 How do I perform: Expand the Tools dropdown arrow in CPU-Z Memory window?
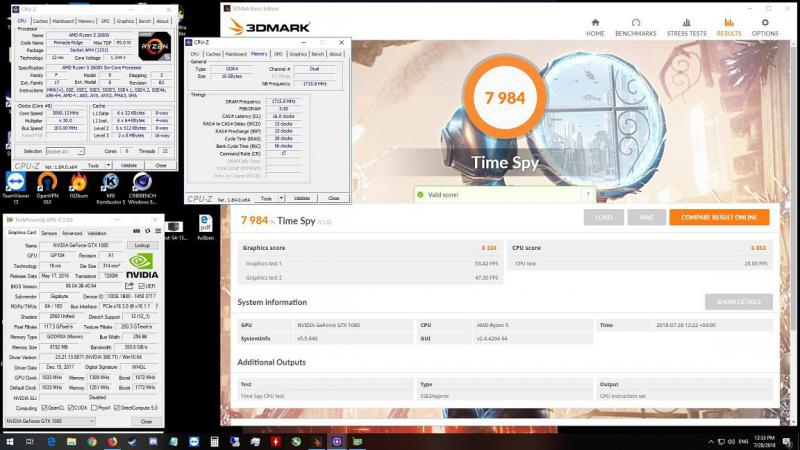tap(283, 198)
